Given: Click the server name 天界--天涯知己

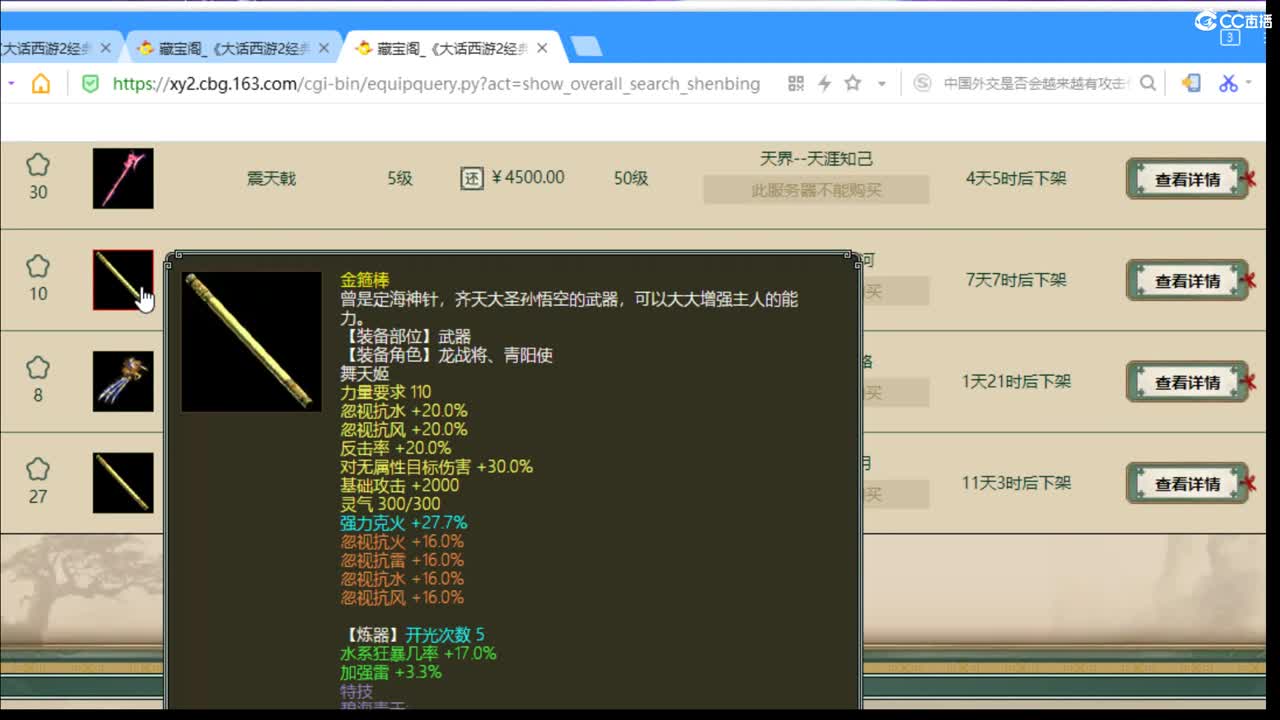Looking at the screenshot, I should pyautogui.click(x=816, y=159).
